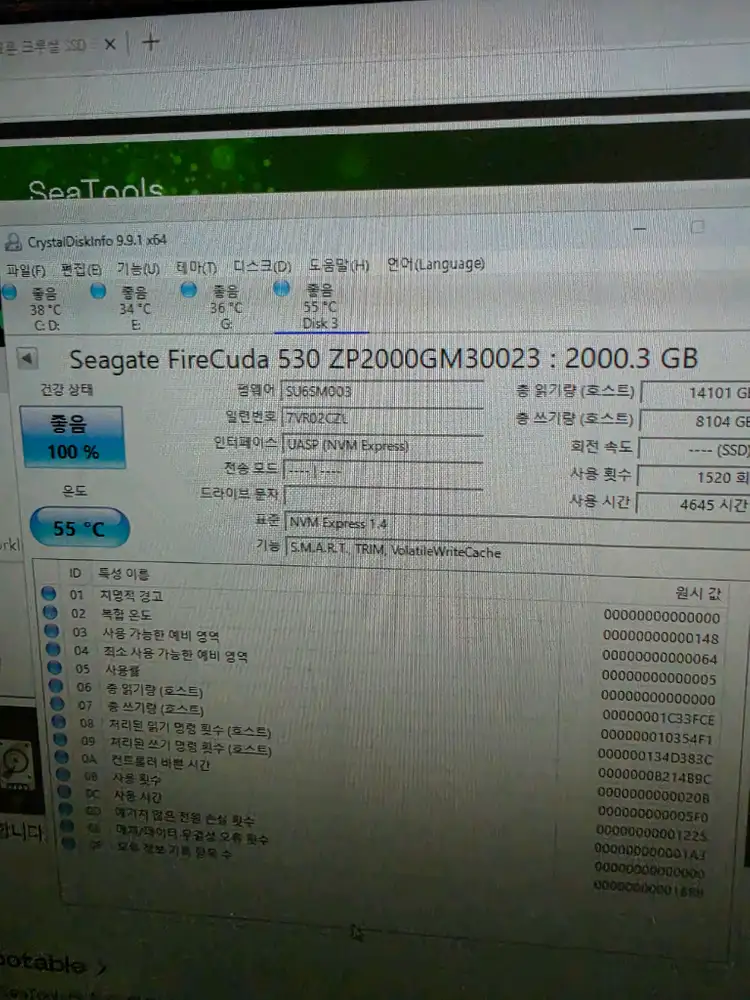
Task: Select the Disk 3 tab at 55°C
Action: [x=320, y=307]
